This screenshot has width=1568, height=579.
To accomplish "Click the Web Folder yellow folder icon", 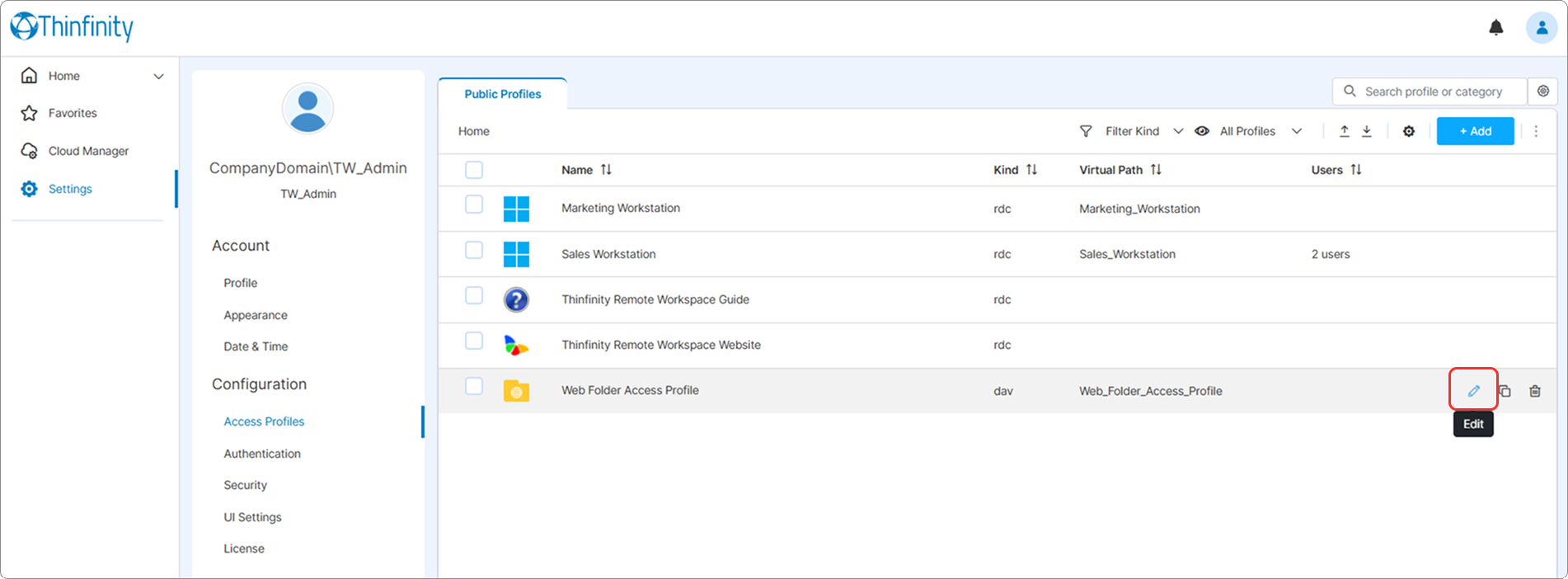I will 516,391.
